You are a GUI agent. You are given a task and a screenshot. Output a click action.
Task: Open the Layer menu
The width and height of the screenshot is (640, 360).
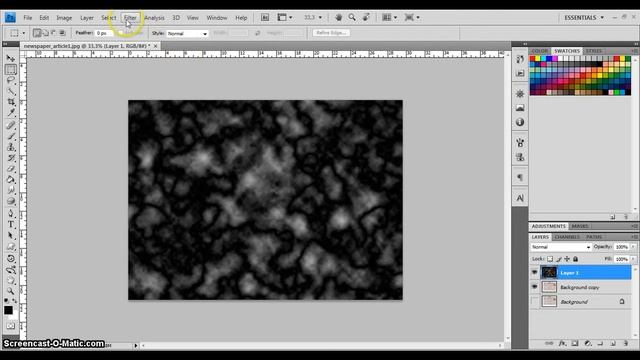(x=87, y=18)
